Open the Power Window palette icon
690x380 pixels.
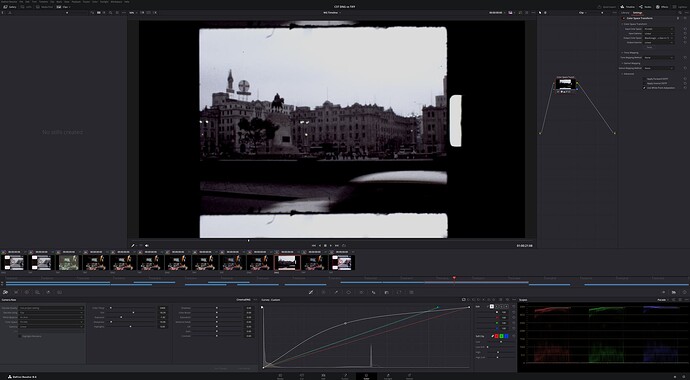[x=349, y=292]
